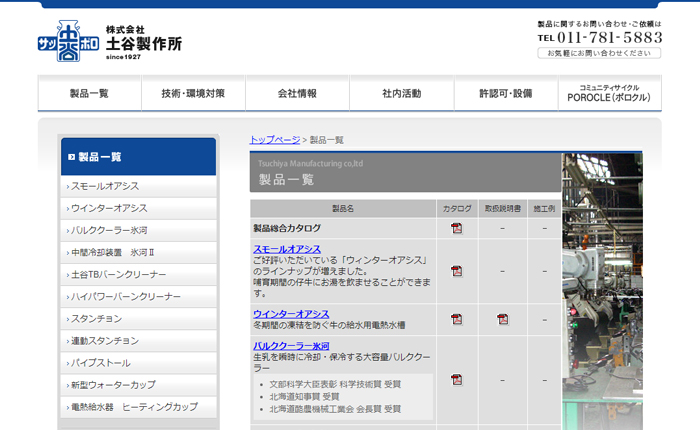700x430 pixels.
Task: Select 新型ウォーターカップ in the sidebar
Action: (138, 385)
